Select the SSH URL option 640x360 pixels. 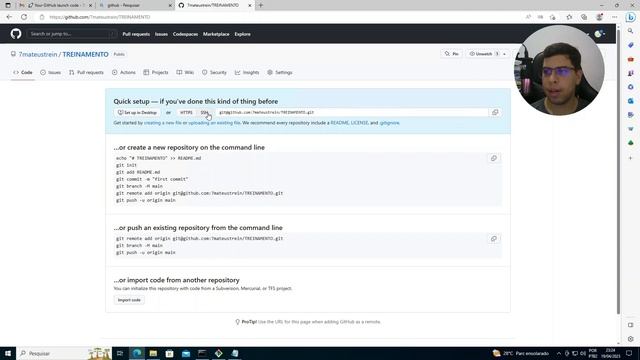tap(204, 112)
